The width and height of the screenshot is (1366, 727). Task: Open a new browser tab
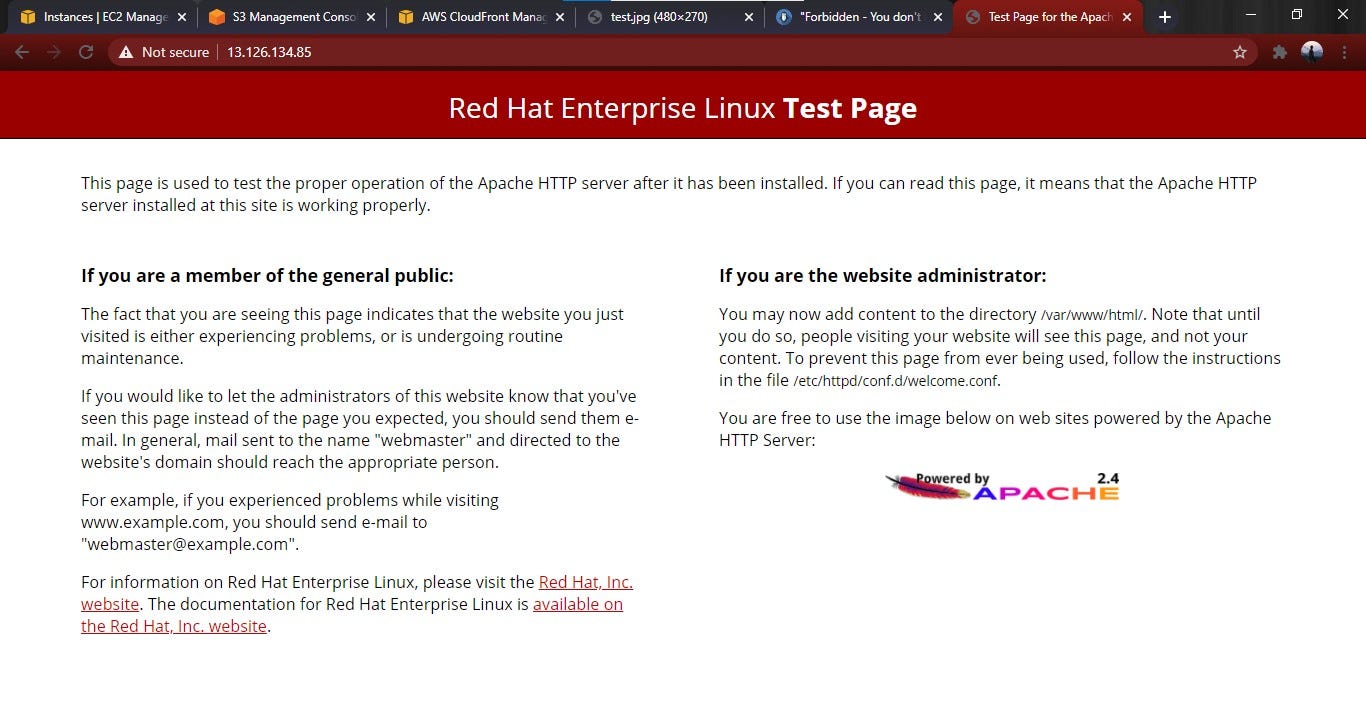[x=1164, y=17]
